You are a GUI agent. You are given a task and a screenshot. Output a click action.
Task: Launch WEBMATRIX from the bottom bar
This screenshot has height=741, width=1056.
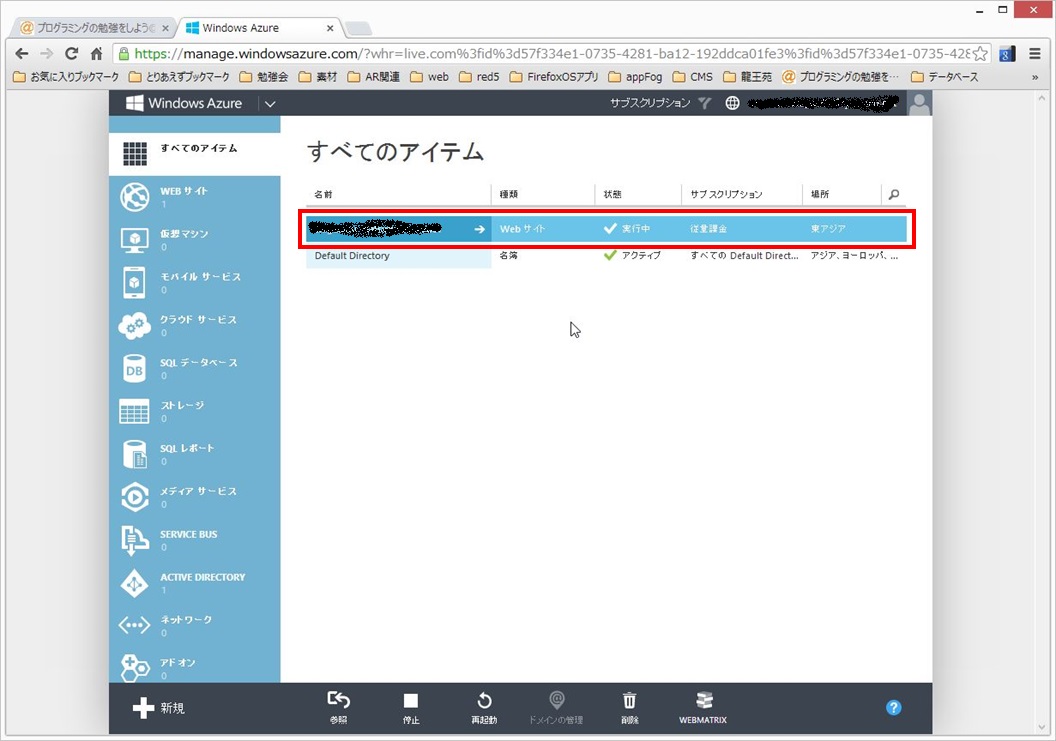[703, 707]
